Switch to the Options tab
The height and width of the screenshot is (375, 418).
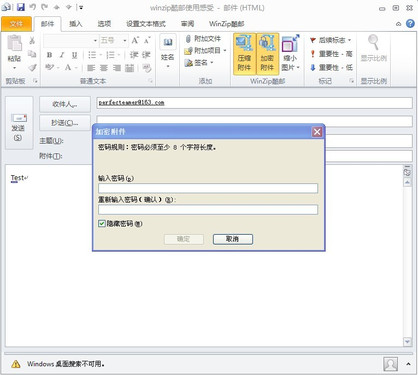coord(104,24)
